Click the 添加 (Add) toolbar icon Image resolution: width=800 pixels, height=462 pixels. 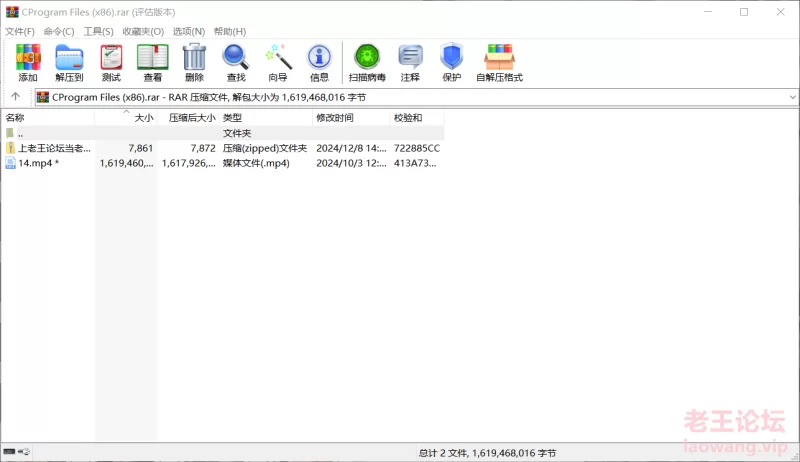click(28, 57)
